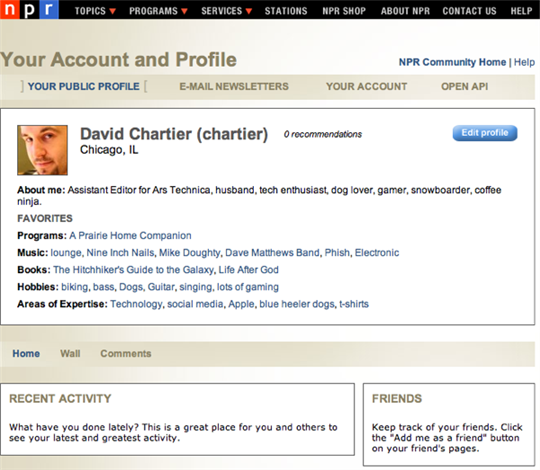Click the blue heeler dogs expertise link
This screenshot has width=540, height=470.
pos(297,304)
